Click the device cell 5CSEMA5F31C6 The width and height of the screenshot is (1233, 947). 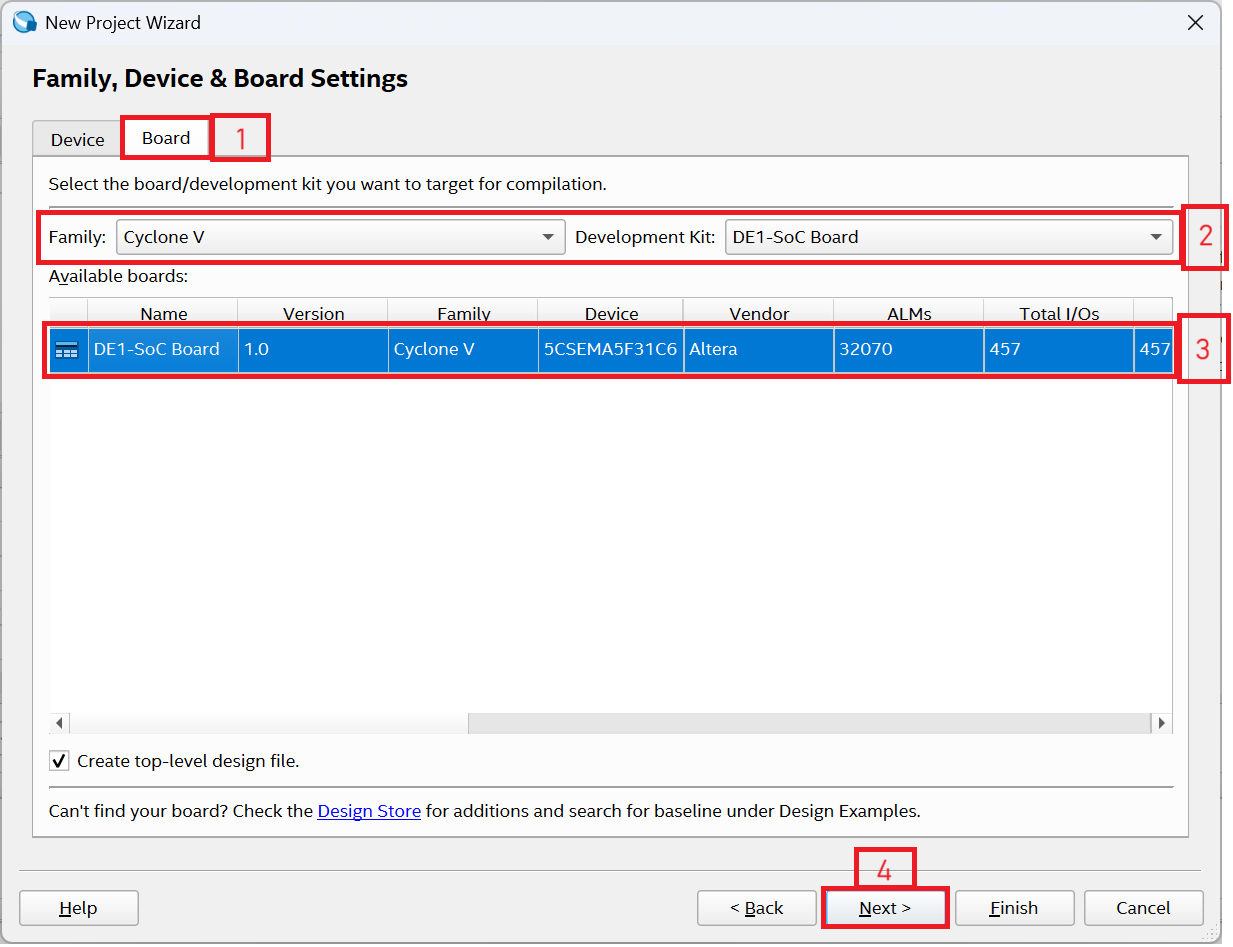(611, 350)
